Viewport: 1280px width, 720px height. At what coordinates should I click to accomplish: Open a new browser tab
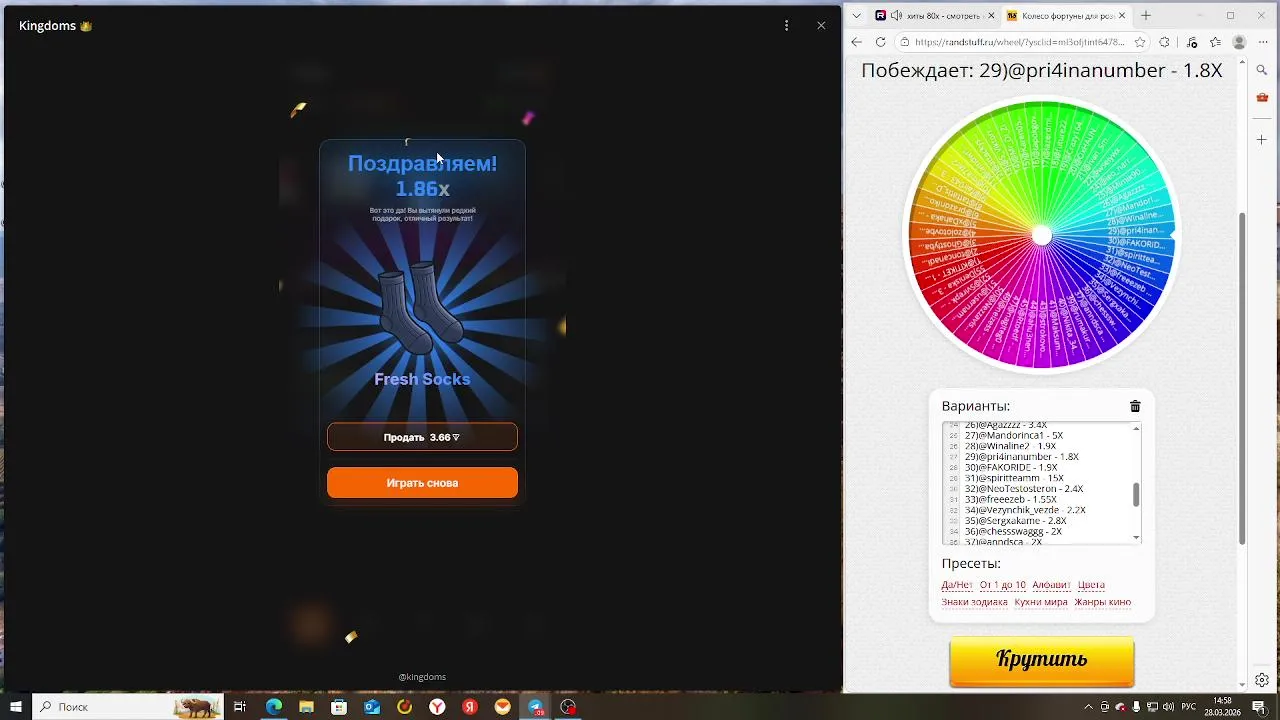click(x=1146, y=15)
